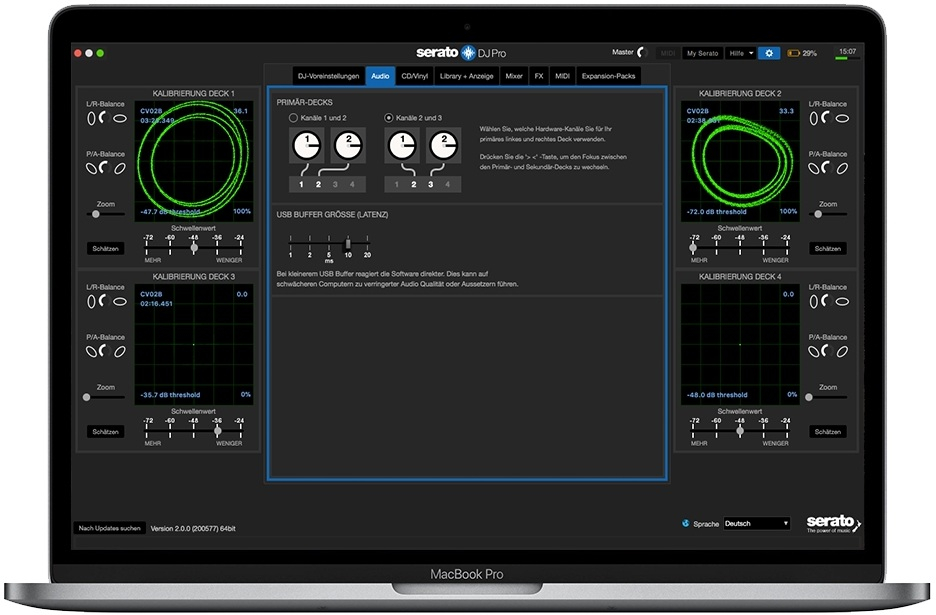Switch to the Mixer tab

514,76
